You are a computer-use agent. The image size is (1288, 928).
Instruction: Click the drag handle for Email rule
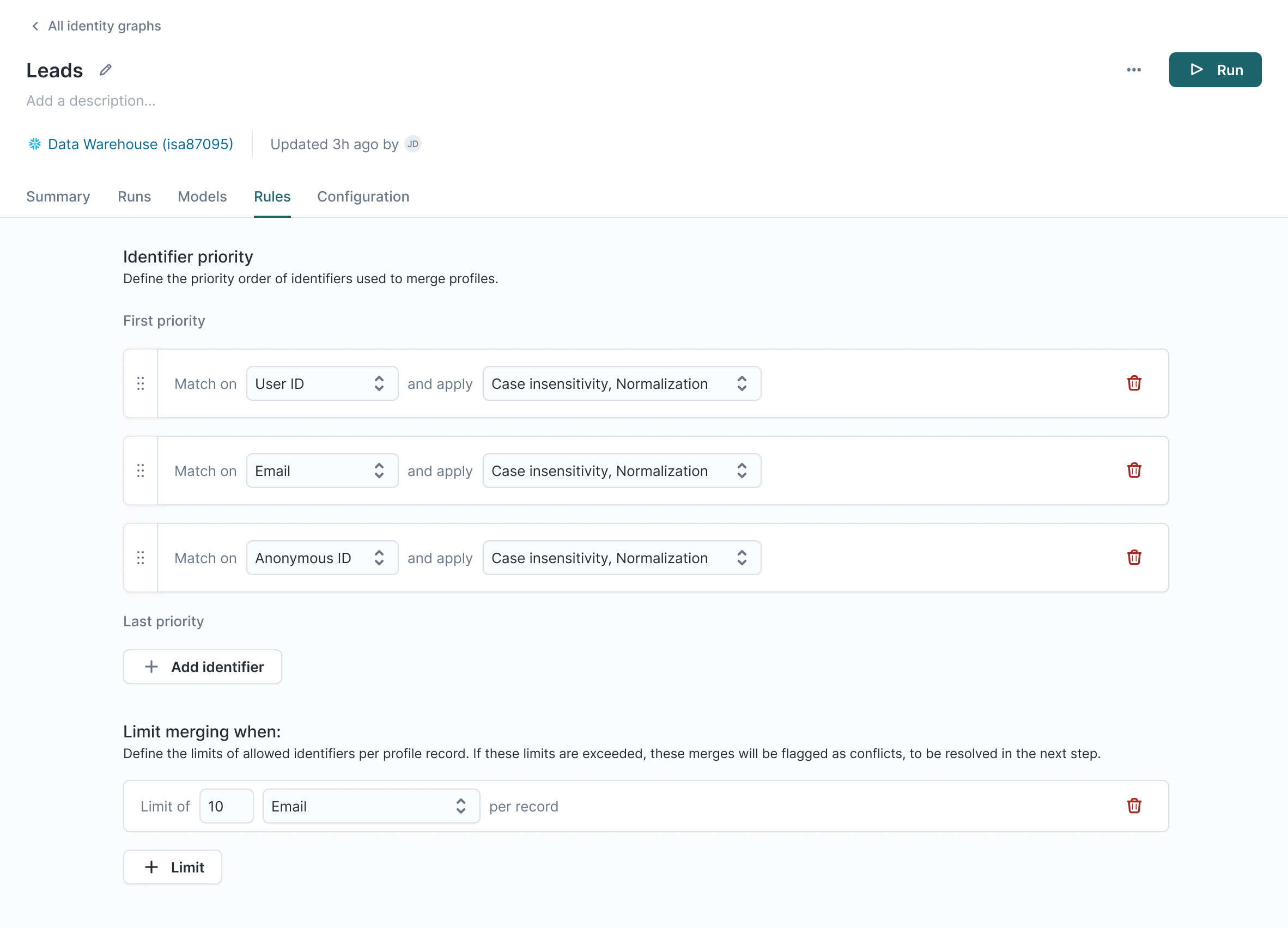tap(140, 470)
